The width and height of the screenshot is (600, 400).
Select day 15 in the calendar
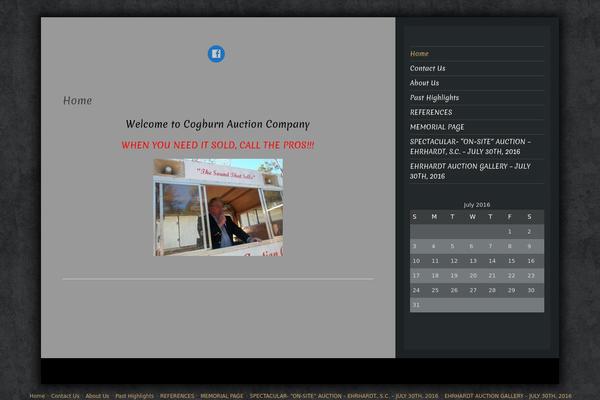(x=512, y=261)
